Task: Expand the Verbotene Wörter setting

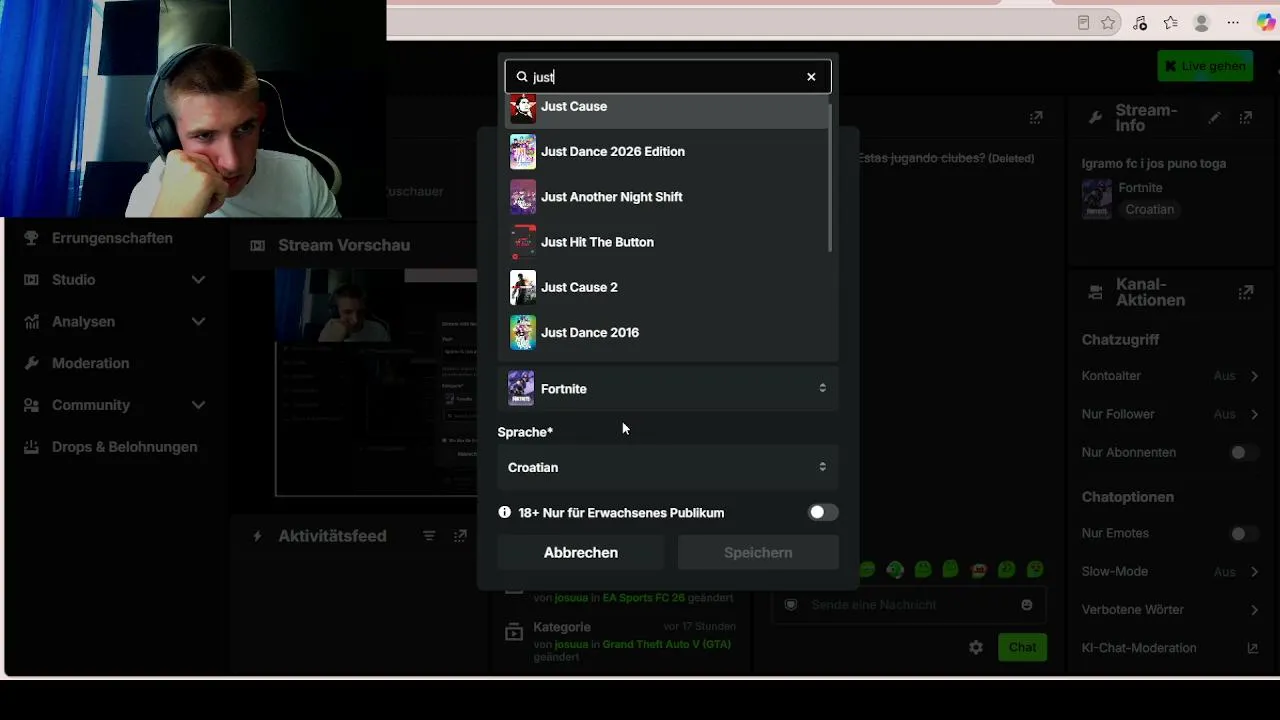Action: [1254, 610]
